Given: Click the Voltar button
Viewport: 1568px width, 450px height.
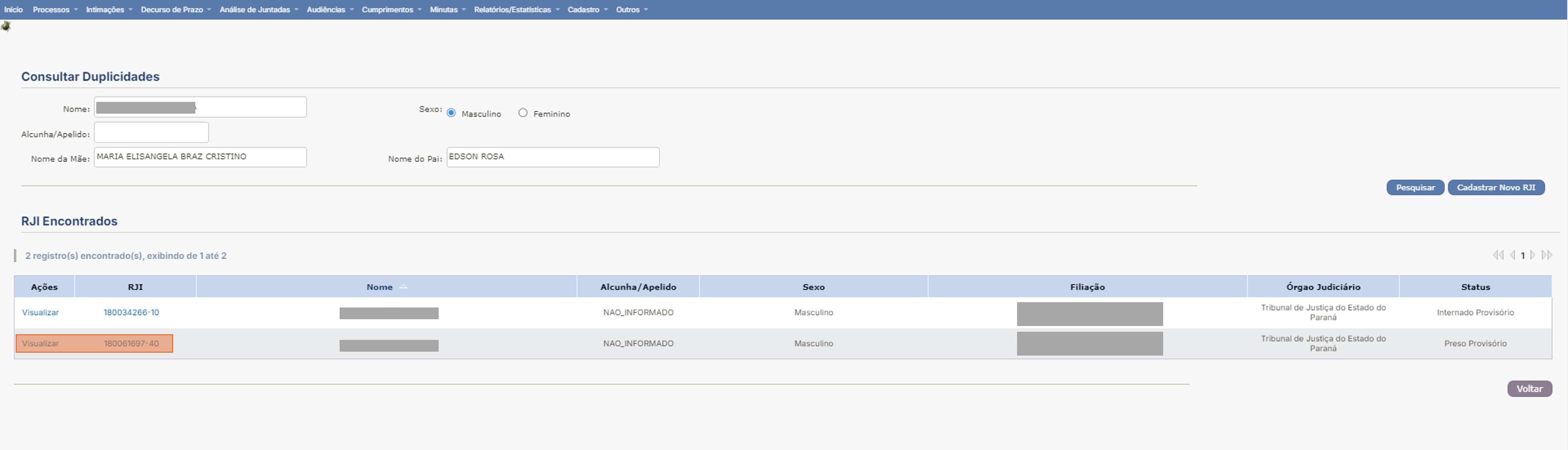Looking at the screenshot, I should click(1530, 388).
